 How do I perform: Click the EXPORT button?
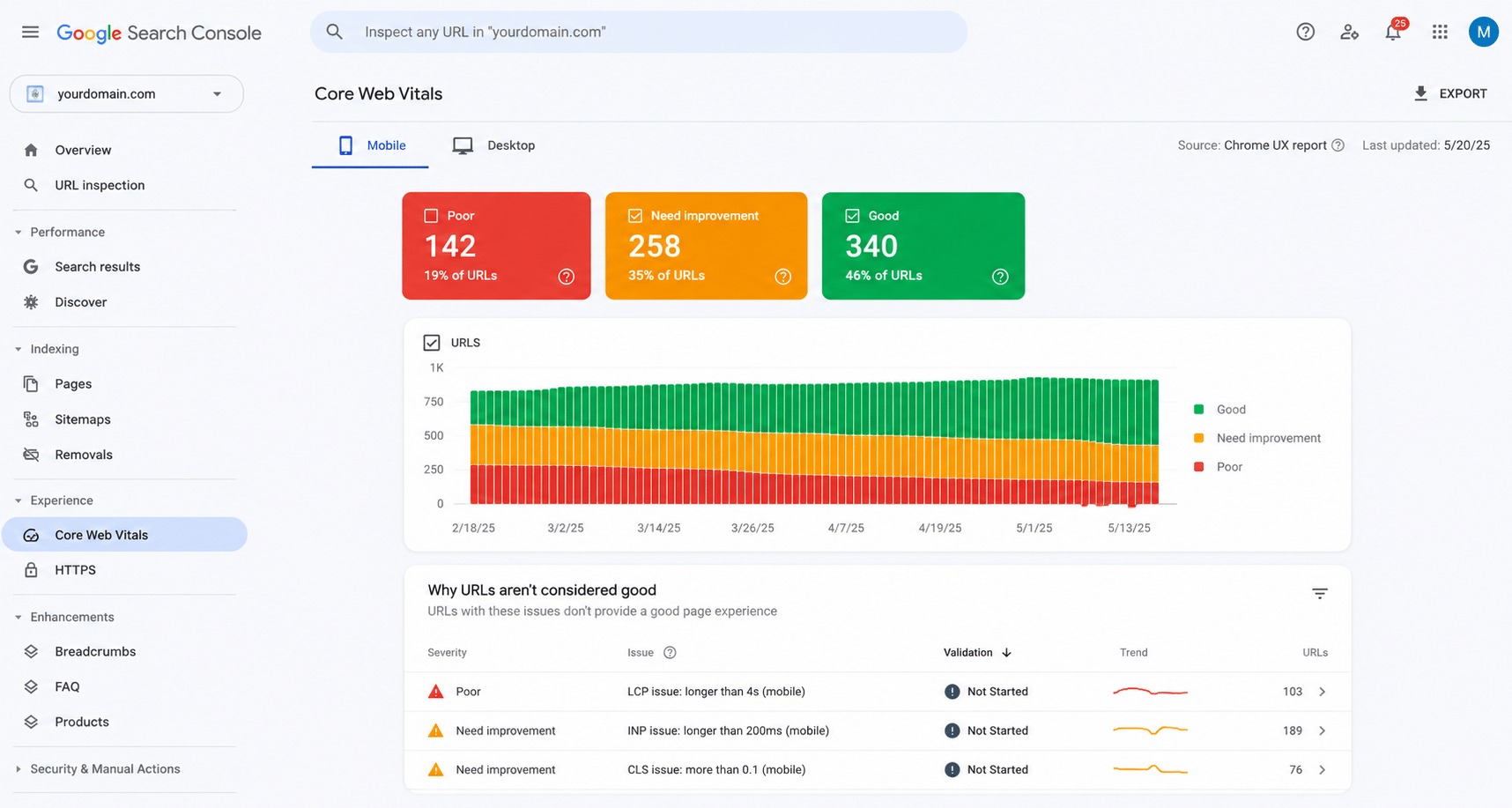(x=1450, y=93)
